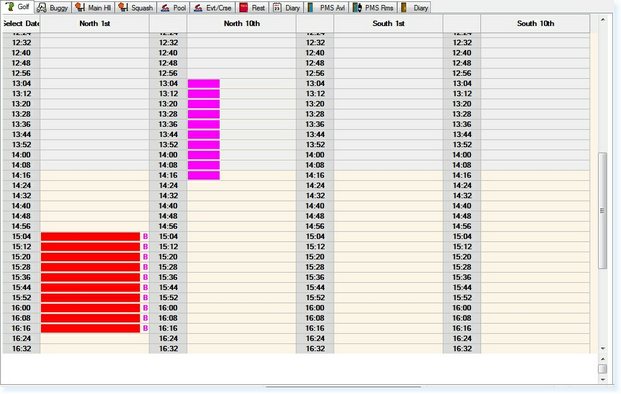The height and width of the screenshot is (394, 621).
Task: Click the Select Date column header
Action: point(21,23)
